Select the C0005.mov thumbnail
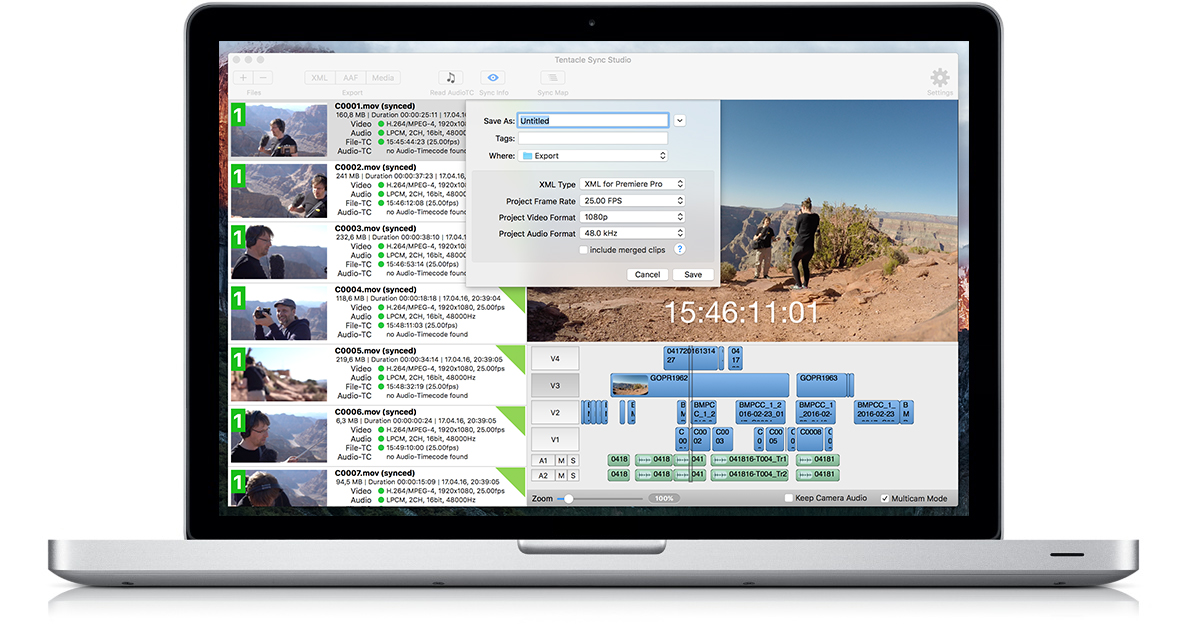The width and height of the screenshot is (1200, 630). point(279,374)
